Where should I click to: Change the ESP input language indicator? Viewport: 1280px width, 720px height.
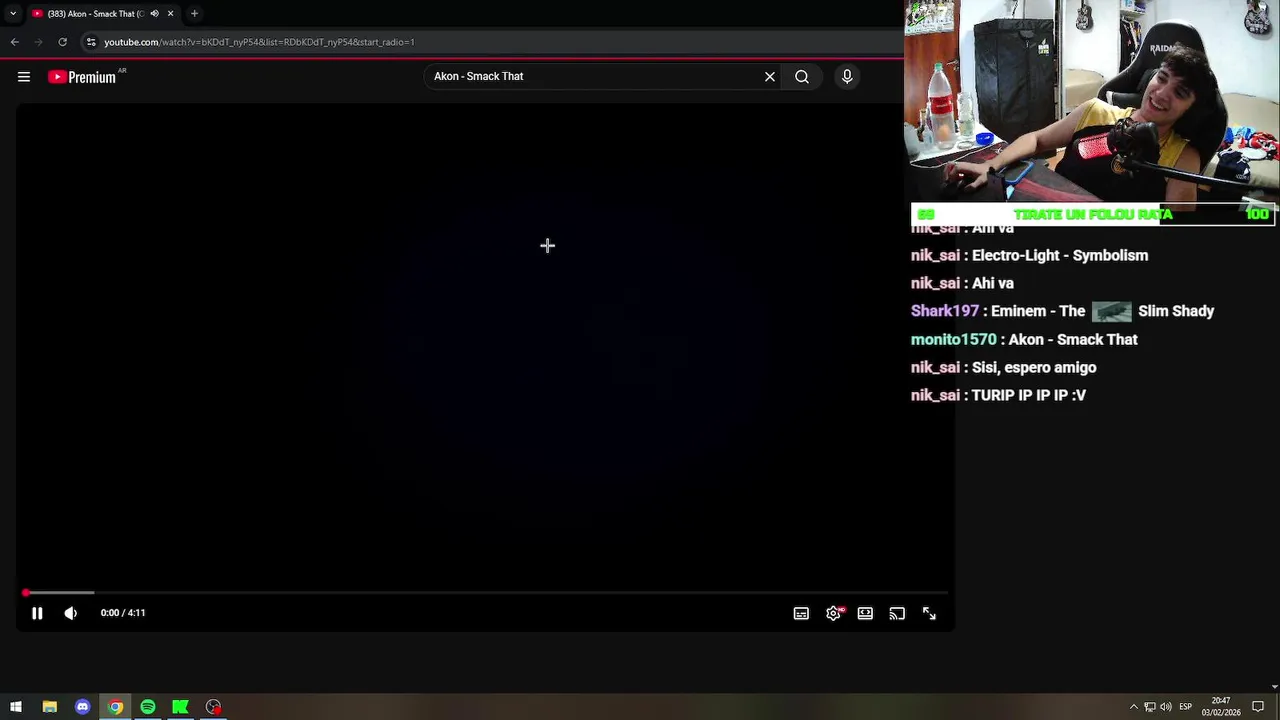coord(1186,707)
